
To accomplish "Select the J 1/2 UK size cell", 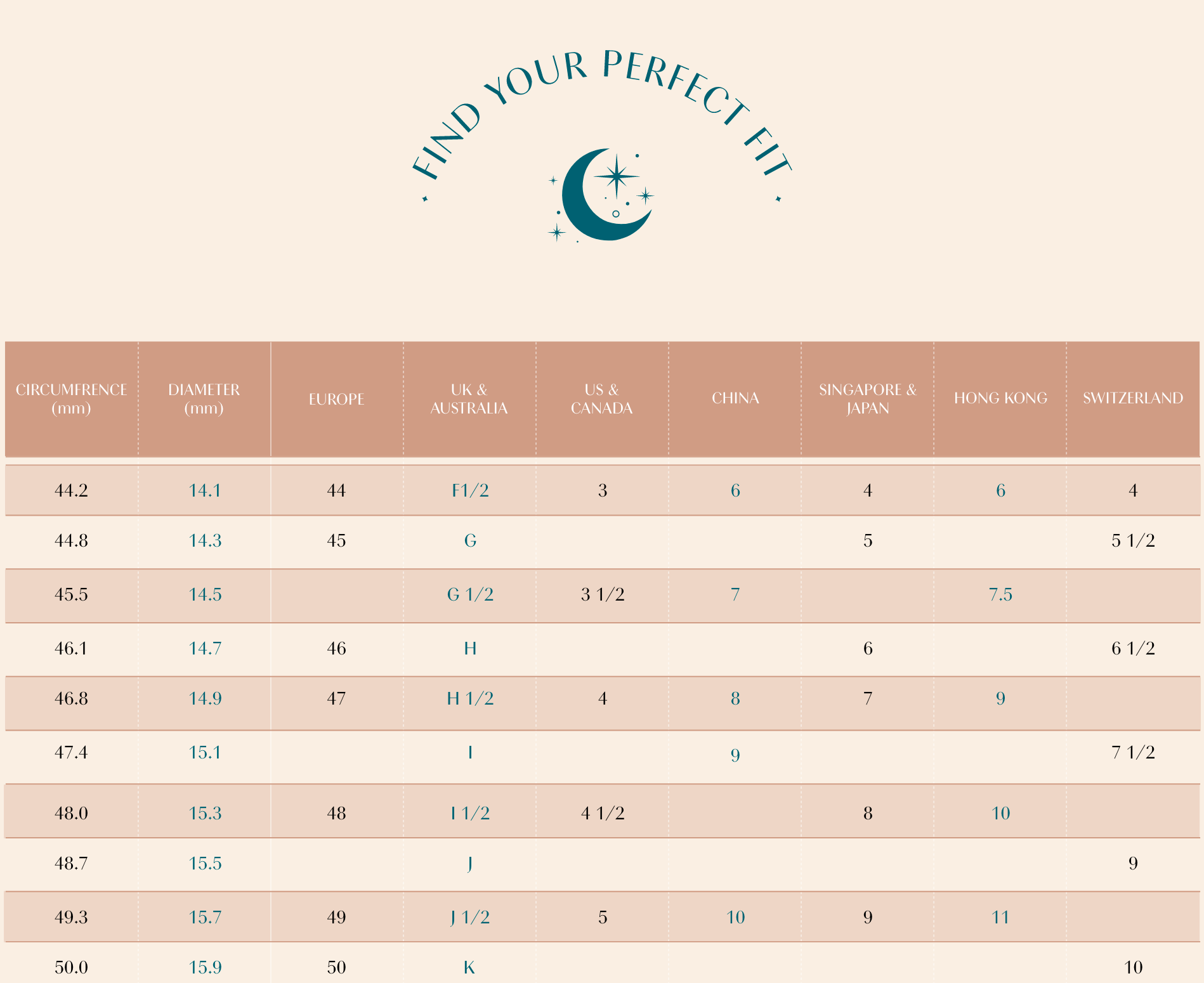I will (470, 918).
